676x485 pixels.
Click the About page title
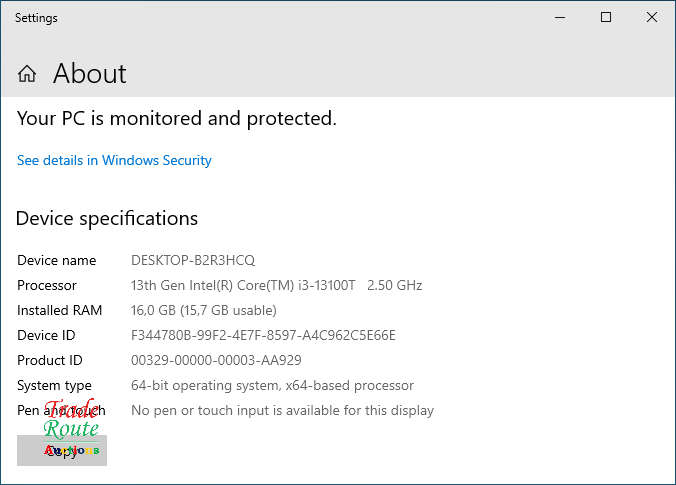pos(89,74)
